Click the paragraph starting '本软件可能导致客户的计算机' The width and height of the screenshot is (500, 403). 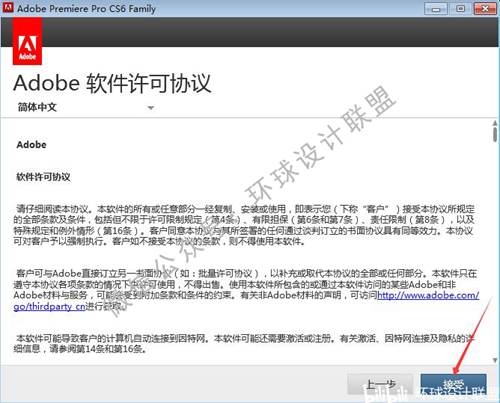(244, 344)
